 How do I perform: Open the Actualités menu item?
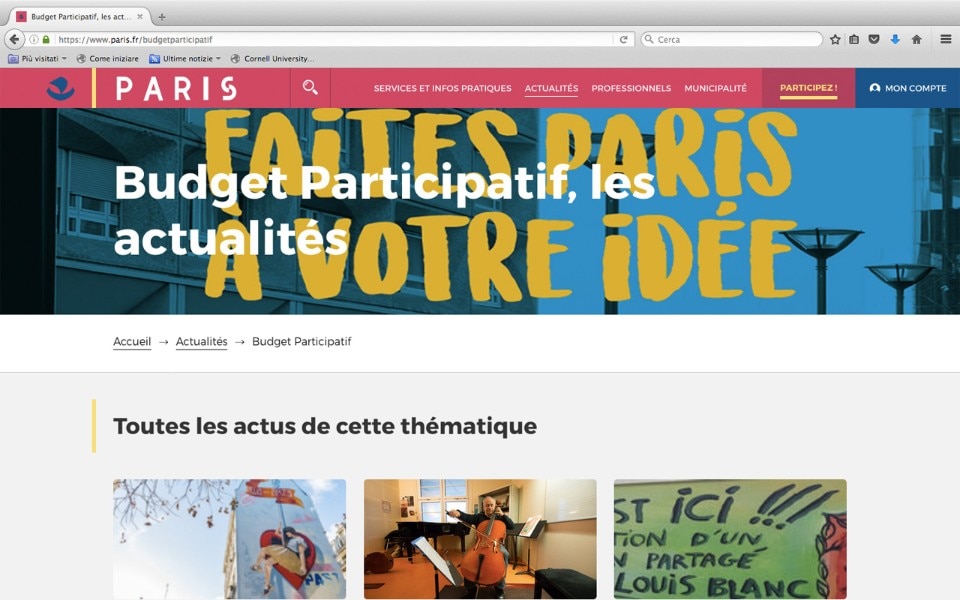point(551,88)
